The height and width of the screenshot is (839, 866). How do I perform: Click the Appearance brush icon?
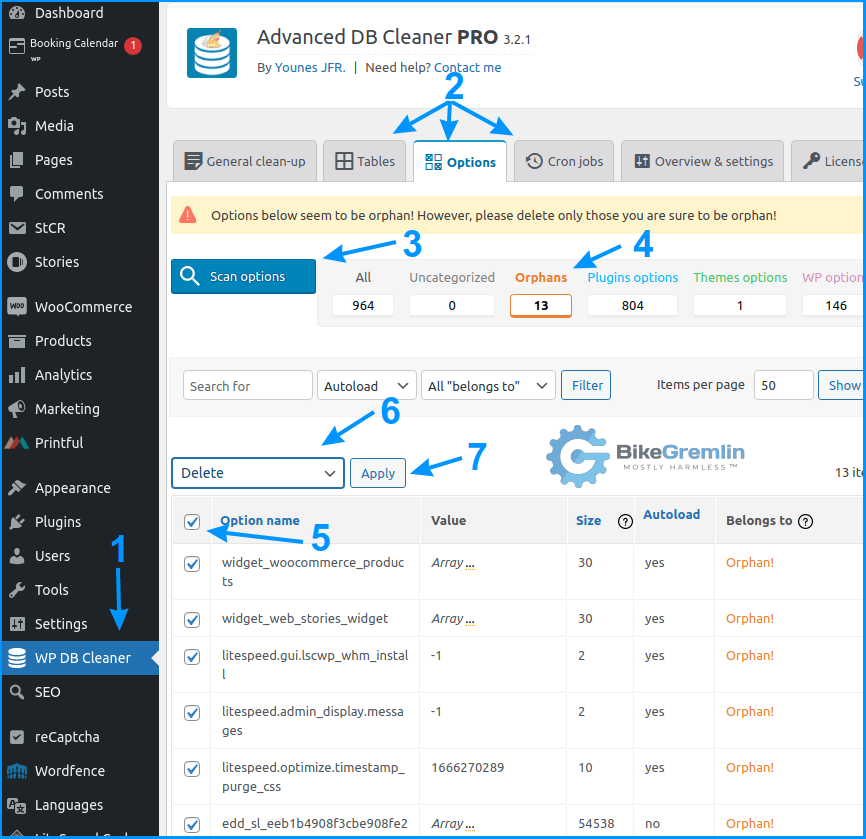17,488
